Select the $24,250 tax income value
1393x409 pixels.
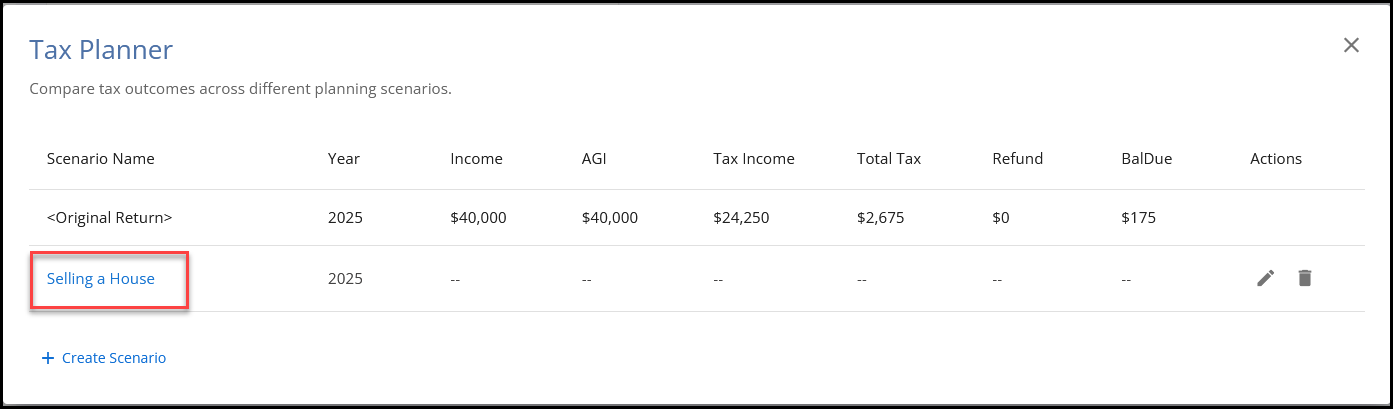(741, 217)
